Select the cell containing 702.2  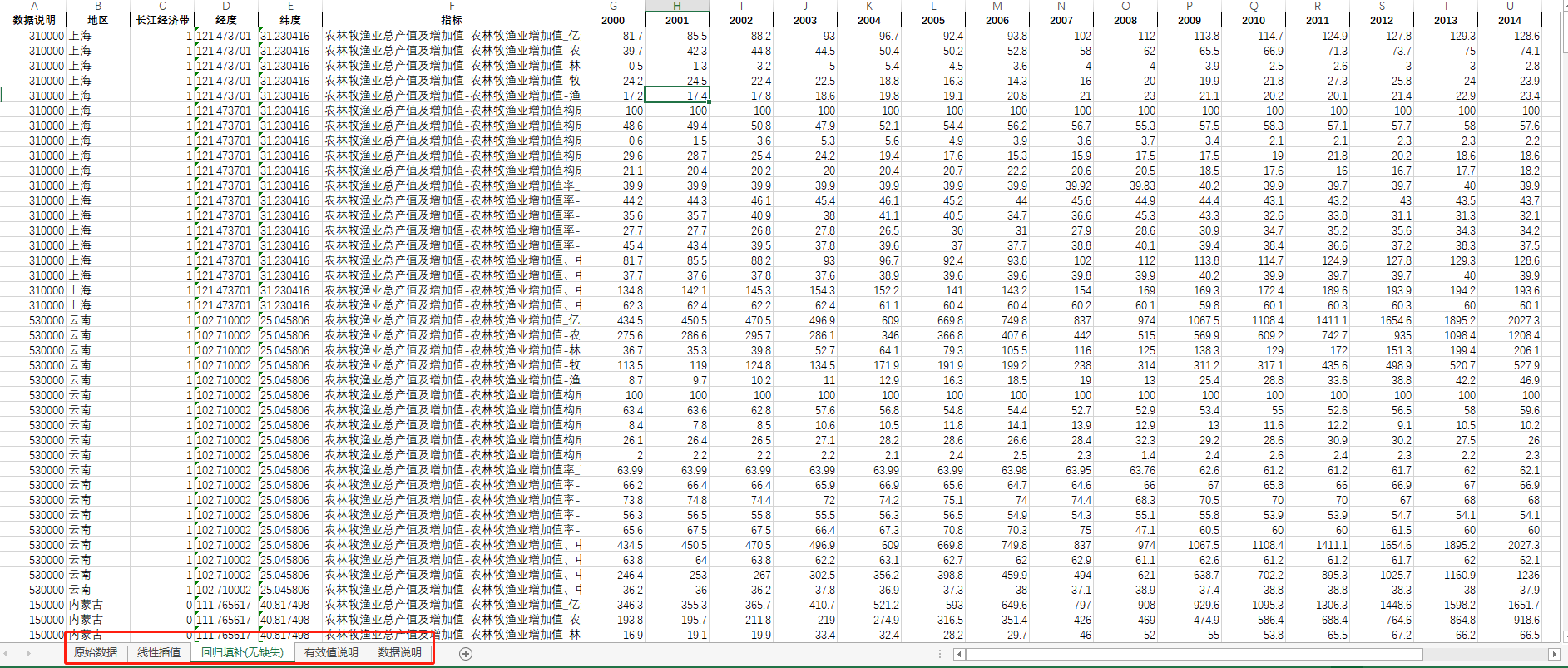coord(1254,575)
